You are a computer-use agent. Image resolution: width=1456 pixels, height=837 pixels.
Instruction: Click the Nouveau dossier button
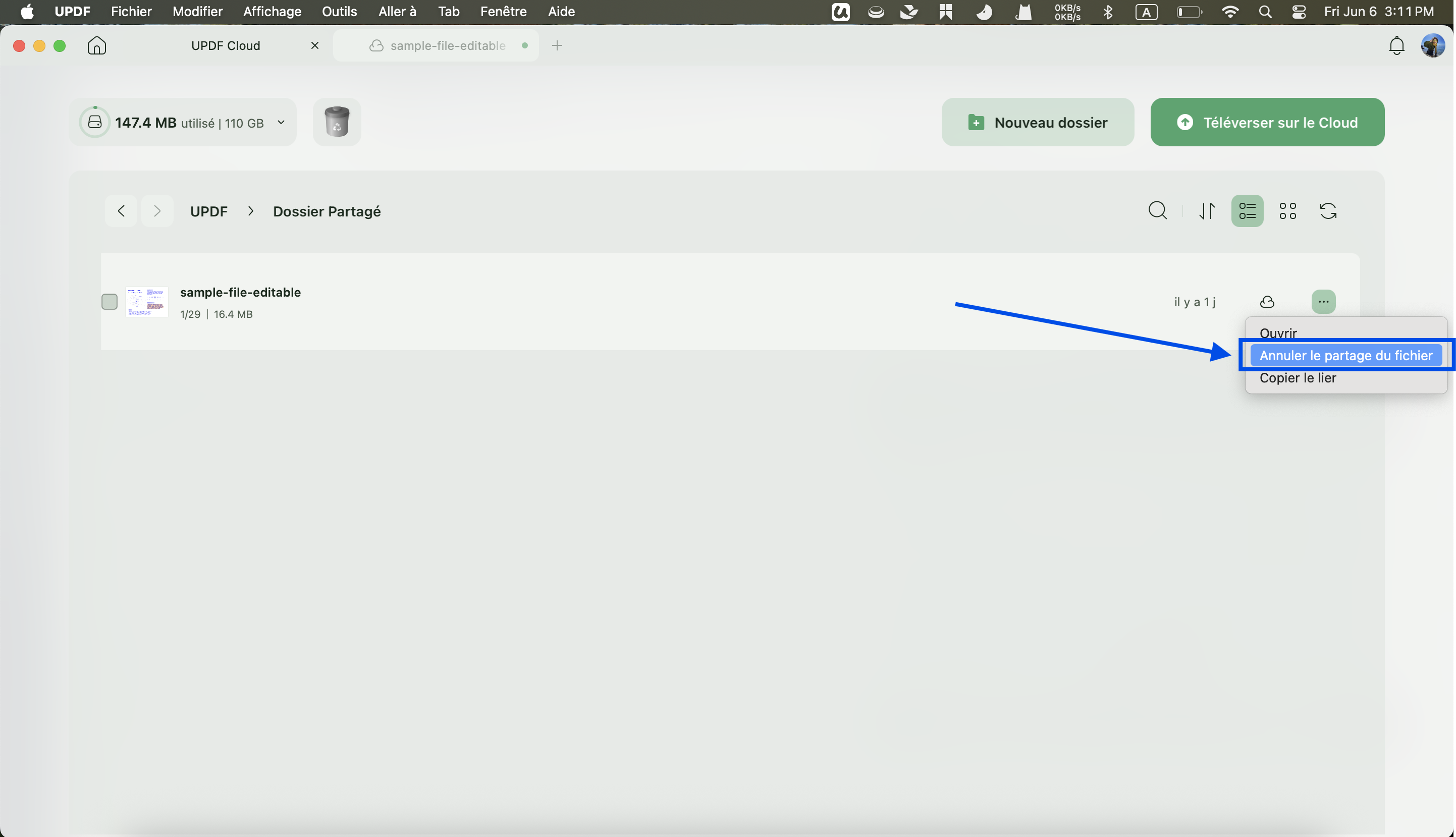tap(1038, 122)
